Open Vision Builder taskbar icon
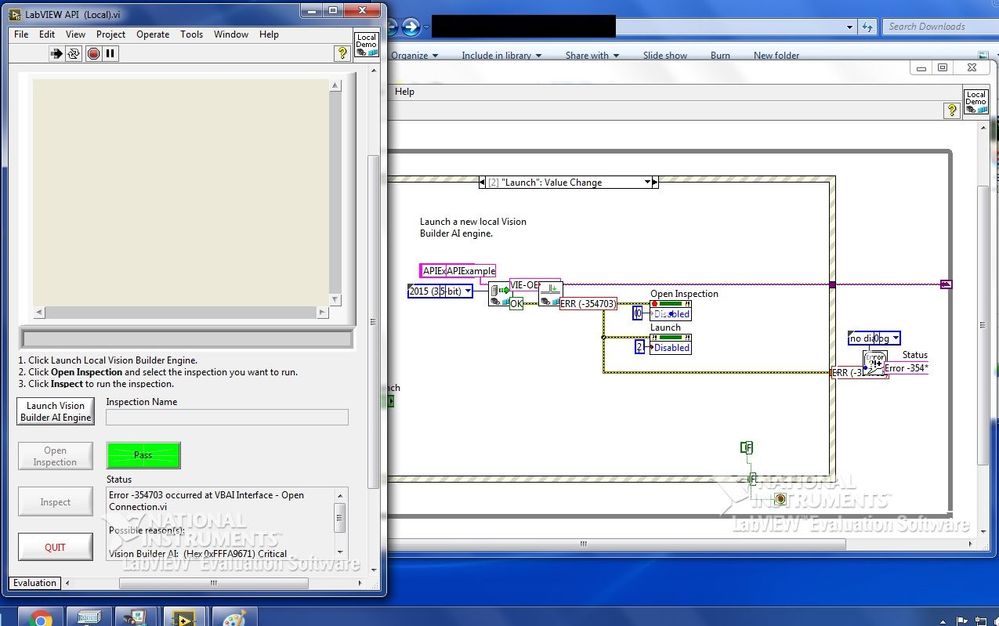999x626 pixels. 135,618
